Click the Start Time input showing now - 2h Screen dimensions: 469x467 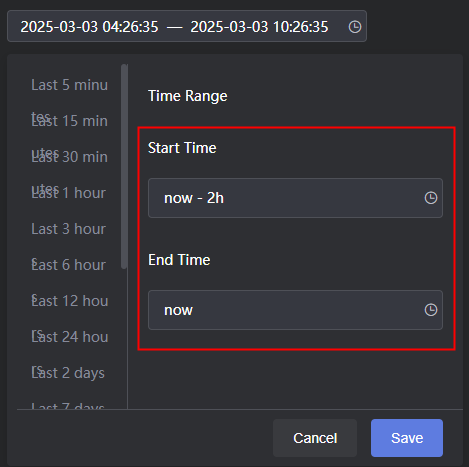(295, 198)
